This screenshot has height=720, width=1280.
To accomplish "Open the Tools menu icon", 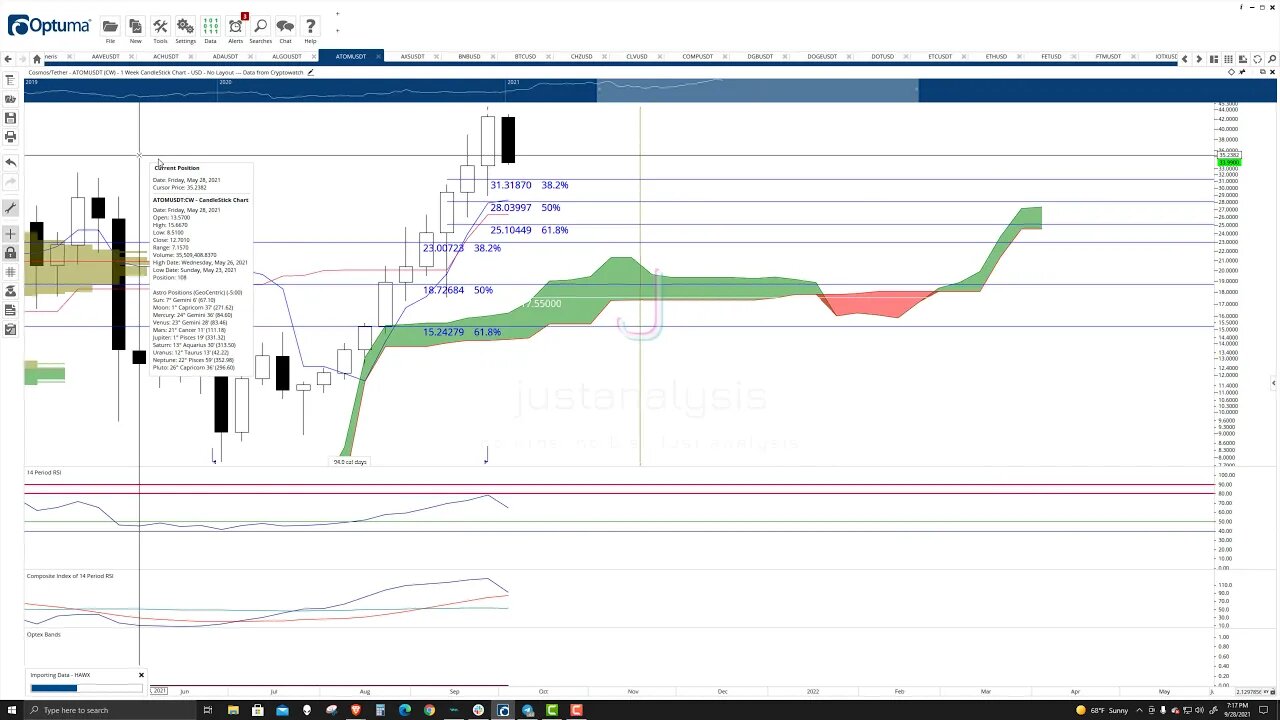I will (x=160, y=27).
